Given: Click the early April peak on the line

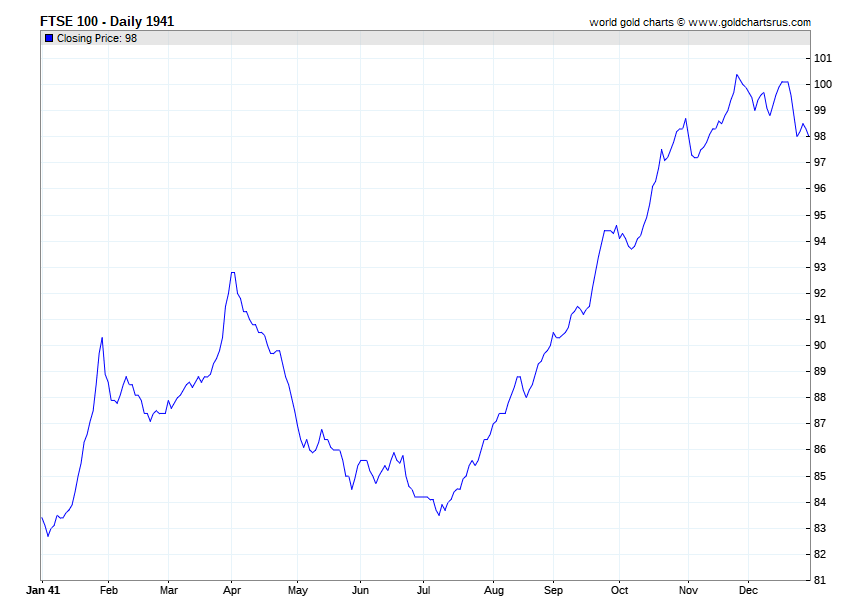Looking at the screenshot, I should pos(232,272).
